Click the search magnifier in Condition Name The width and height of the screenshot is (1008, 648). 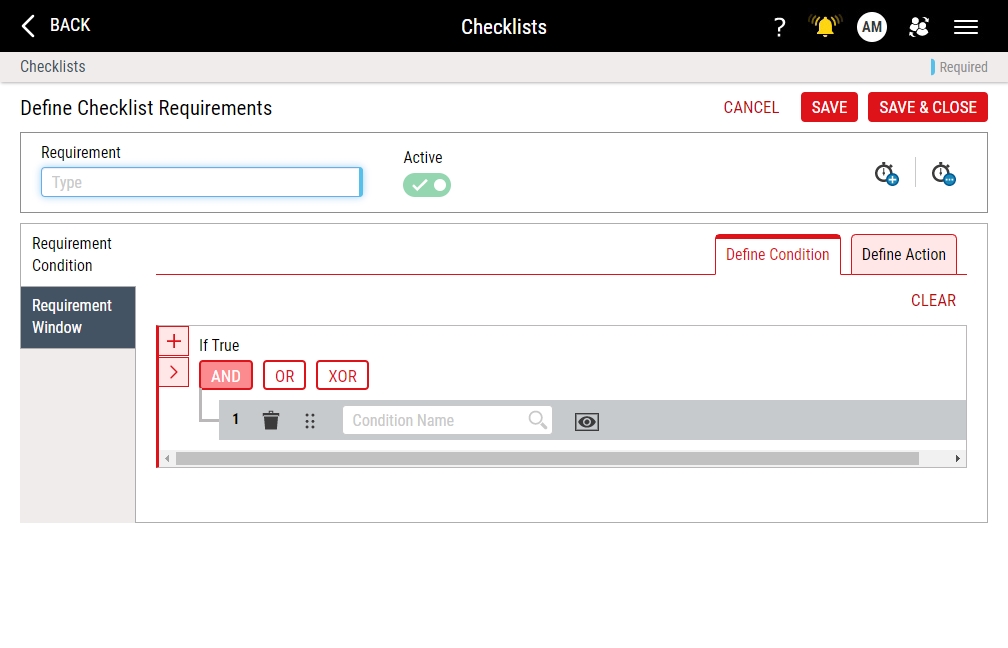pyautogui.click(x=538, y=420)
